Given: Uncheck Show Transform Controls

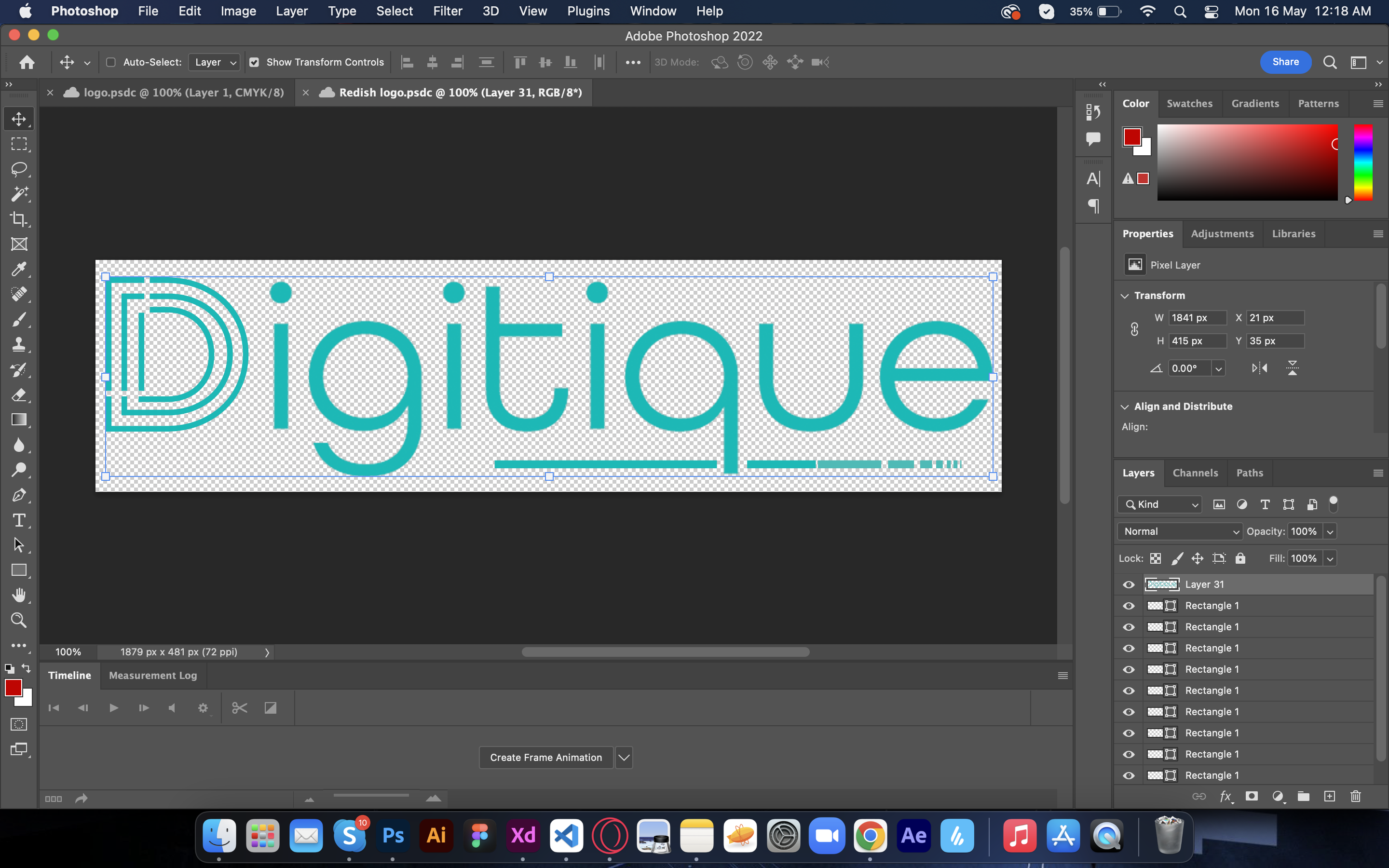Looking at the screenshot, I should (254, 62).
